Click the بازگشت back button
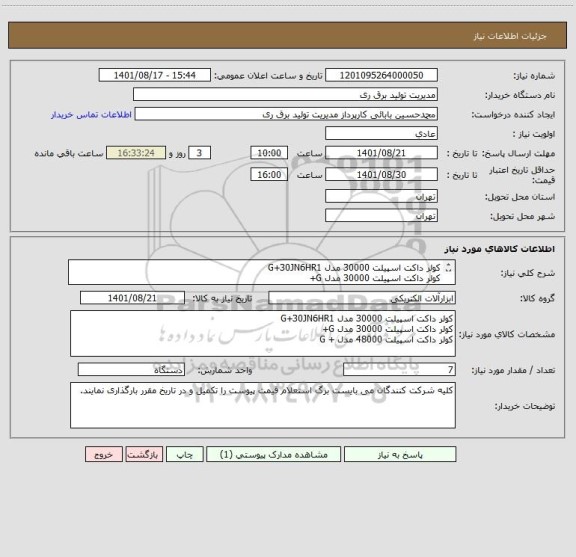The image size is (576, 557). point(144,454)
